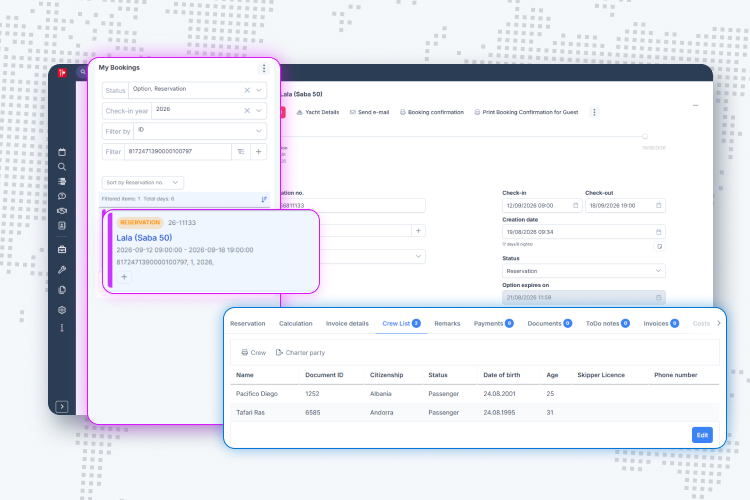
Task: Click the top search icon beside the logo
Action: click(x=83, y=72)
